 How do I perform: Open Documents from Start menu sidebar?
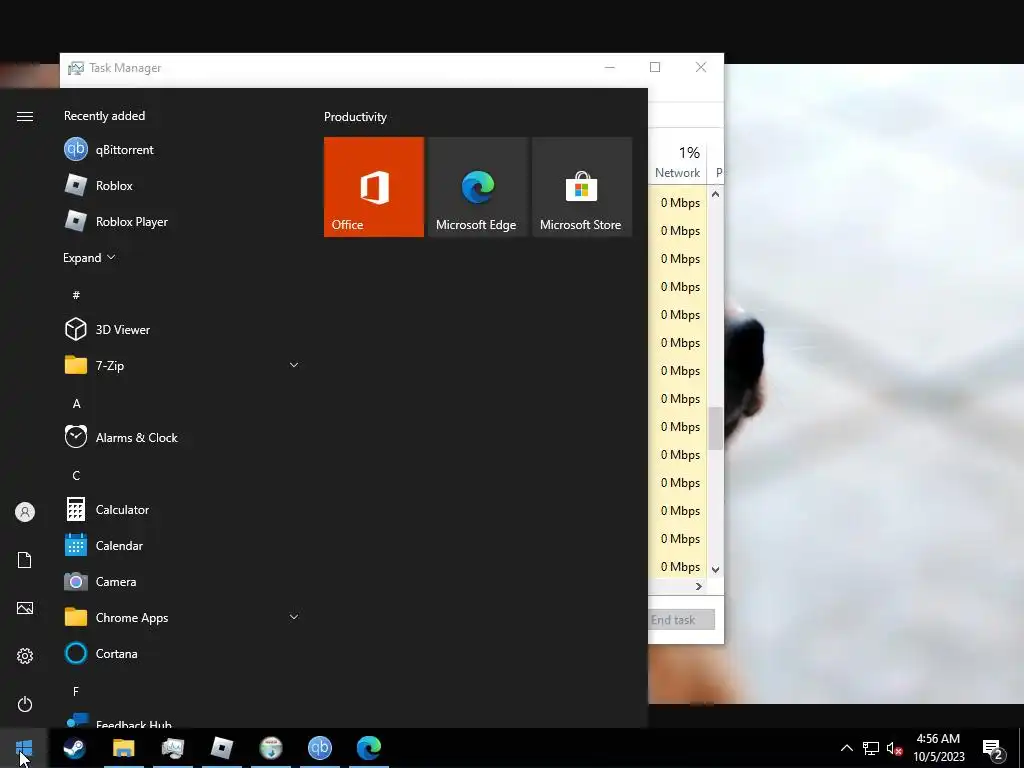[x=25, y=560]
